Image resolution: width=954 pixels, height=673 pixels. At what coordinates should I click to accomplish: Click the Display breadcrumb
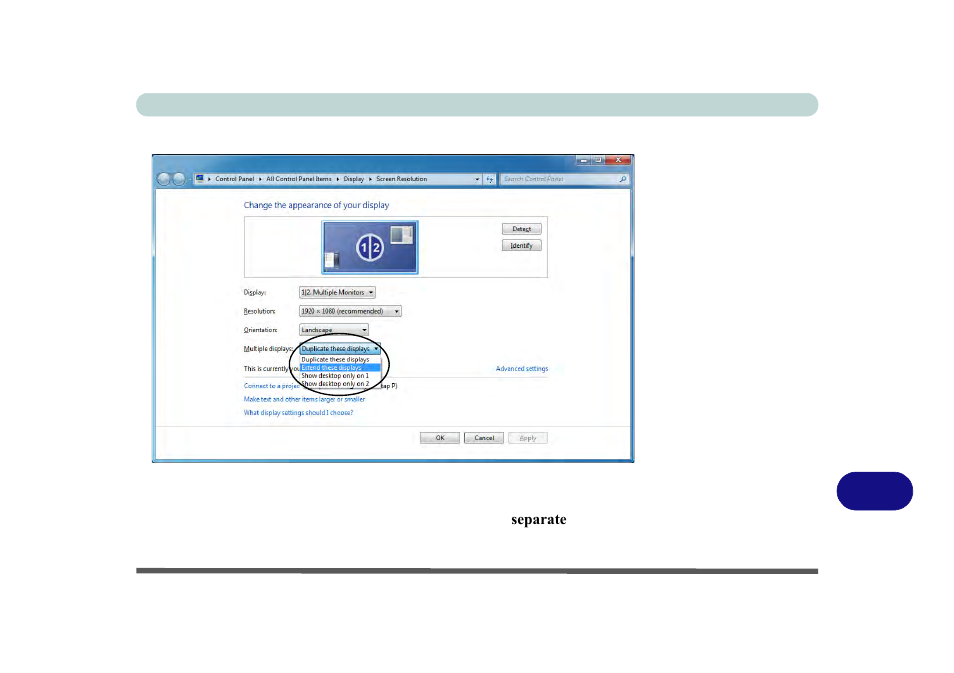pos(353,179)
